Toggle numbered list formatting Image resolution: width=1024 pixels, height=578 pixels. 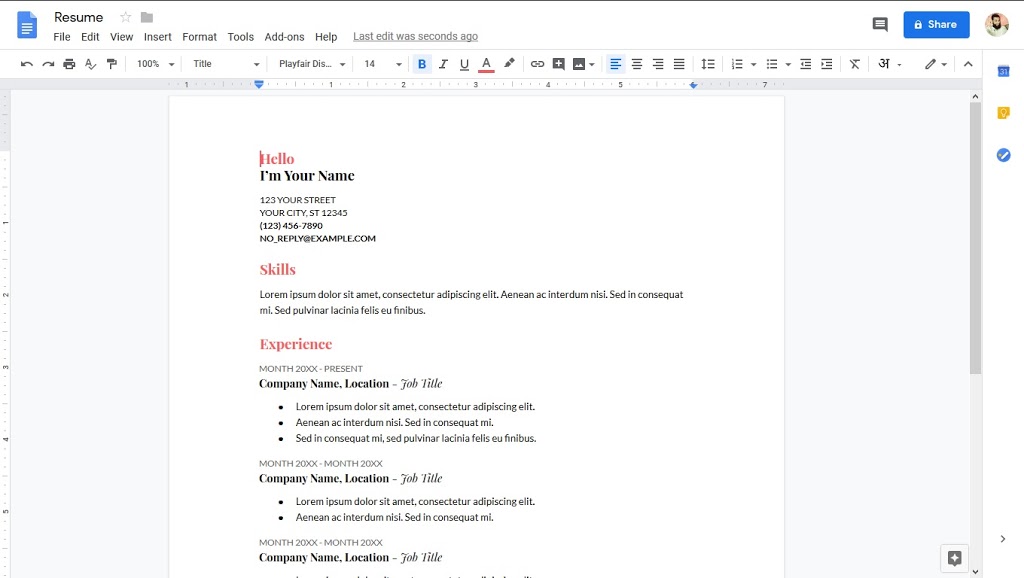(737, 64)
